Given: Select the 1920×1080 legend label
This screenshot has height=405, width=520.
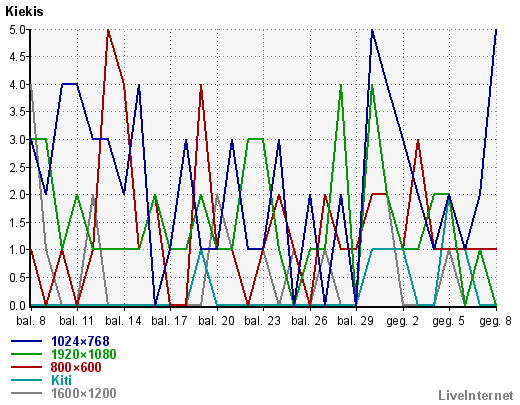Looking at the screenshot, I should [x=84, y=354].
